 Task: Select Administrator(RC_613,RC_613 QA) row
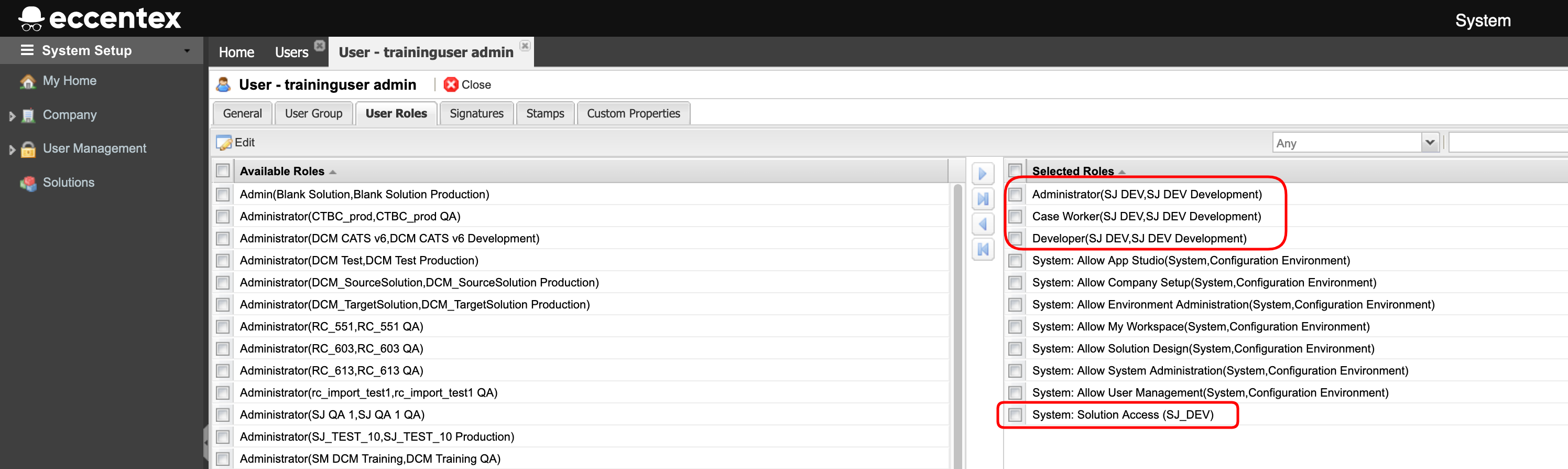(581, 370)
